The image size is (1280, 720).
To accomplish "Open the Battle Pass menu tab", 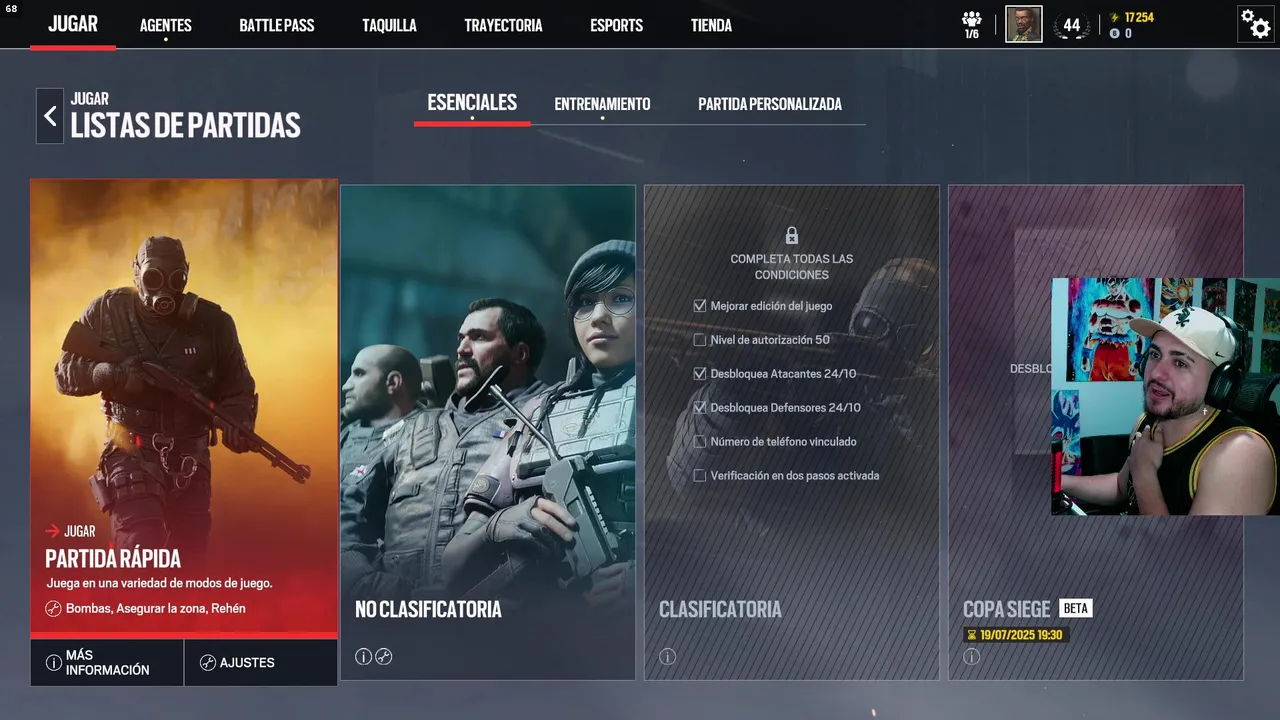I will point(277,26).
